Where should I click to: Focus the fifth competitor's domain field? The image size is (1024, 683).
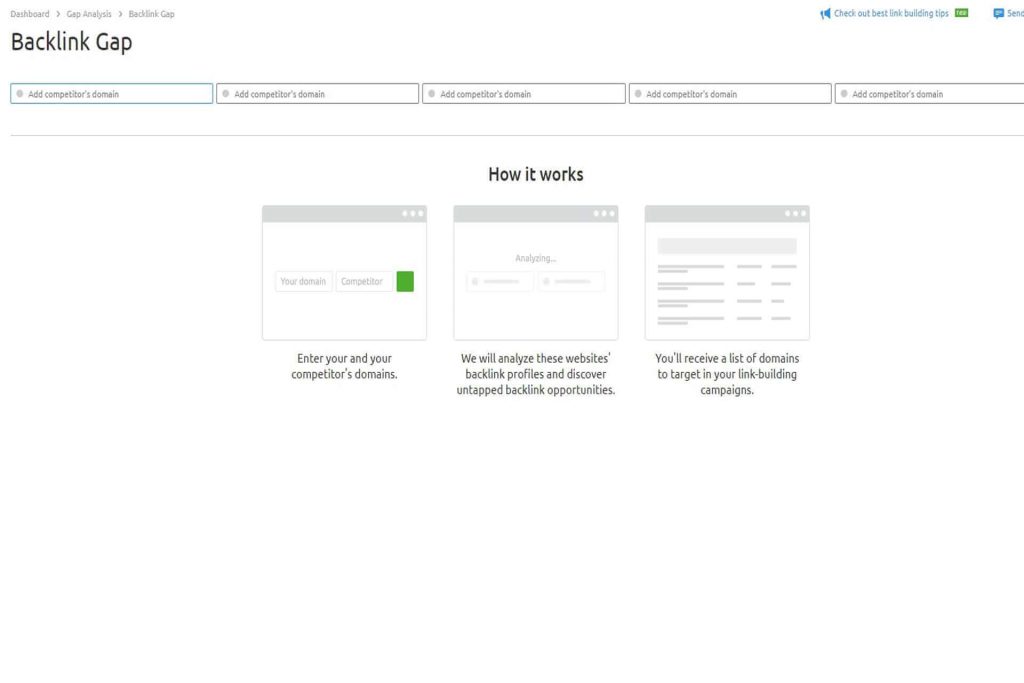click(x=929, y=93)
